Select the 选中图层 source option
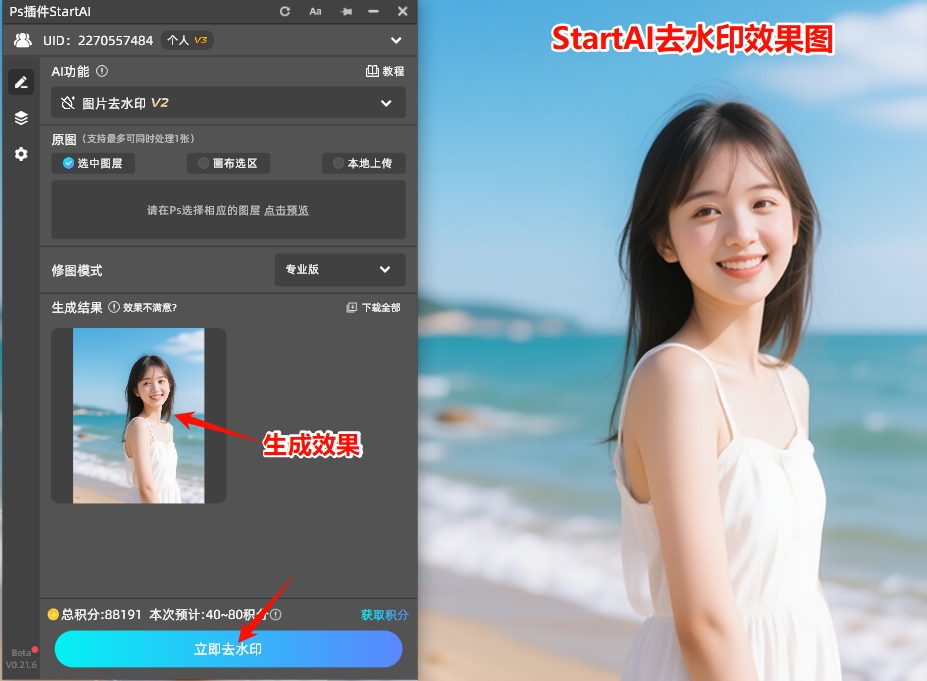The width and height of the screenshot is (927, 681). tap(92, 163)
